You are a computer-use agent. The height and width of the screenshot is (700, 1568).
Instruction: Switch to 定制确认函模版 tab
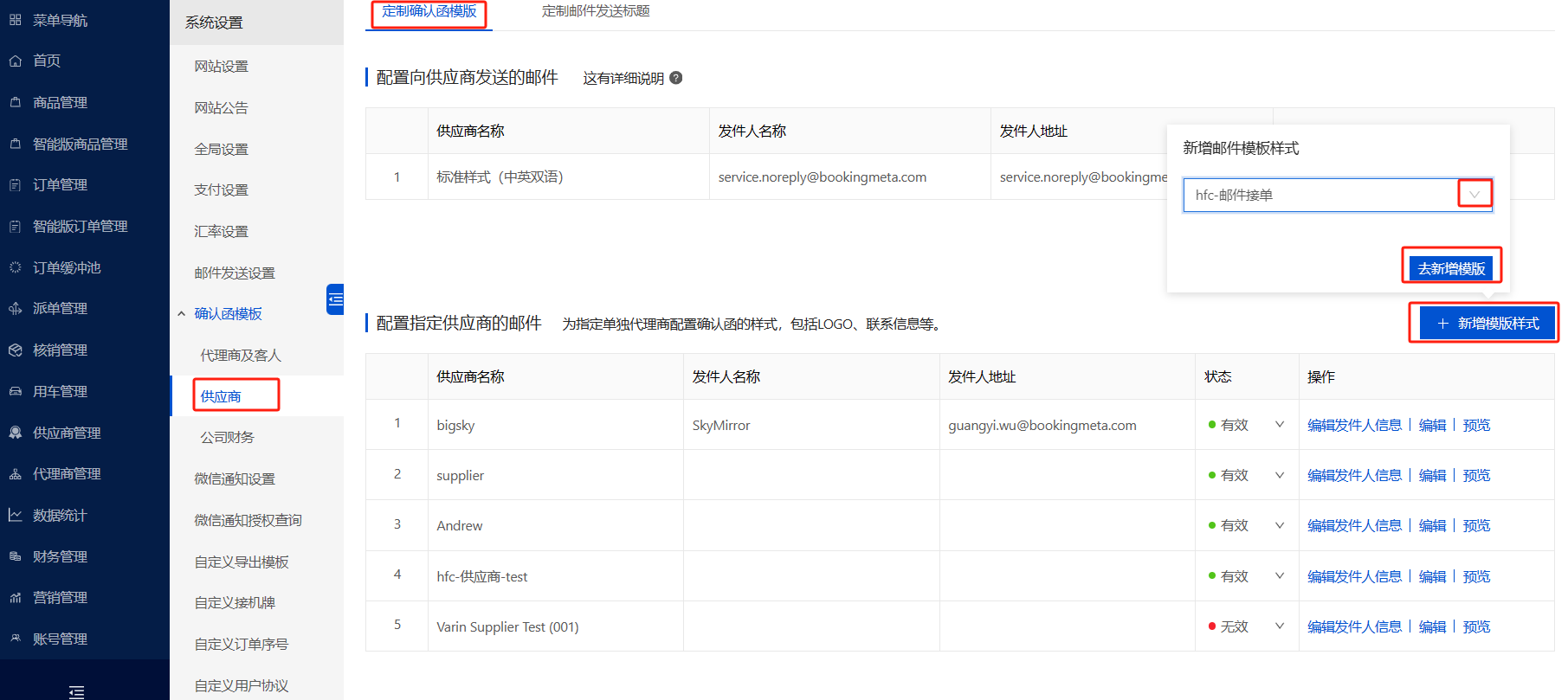point(429,11)
